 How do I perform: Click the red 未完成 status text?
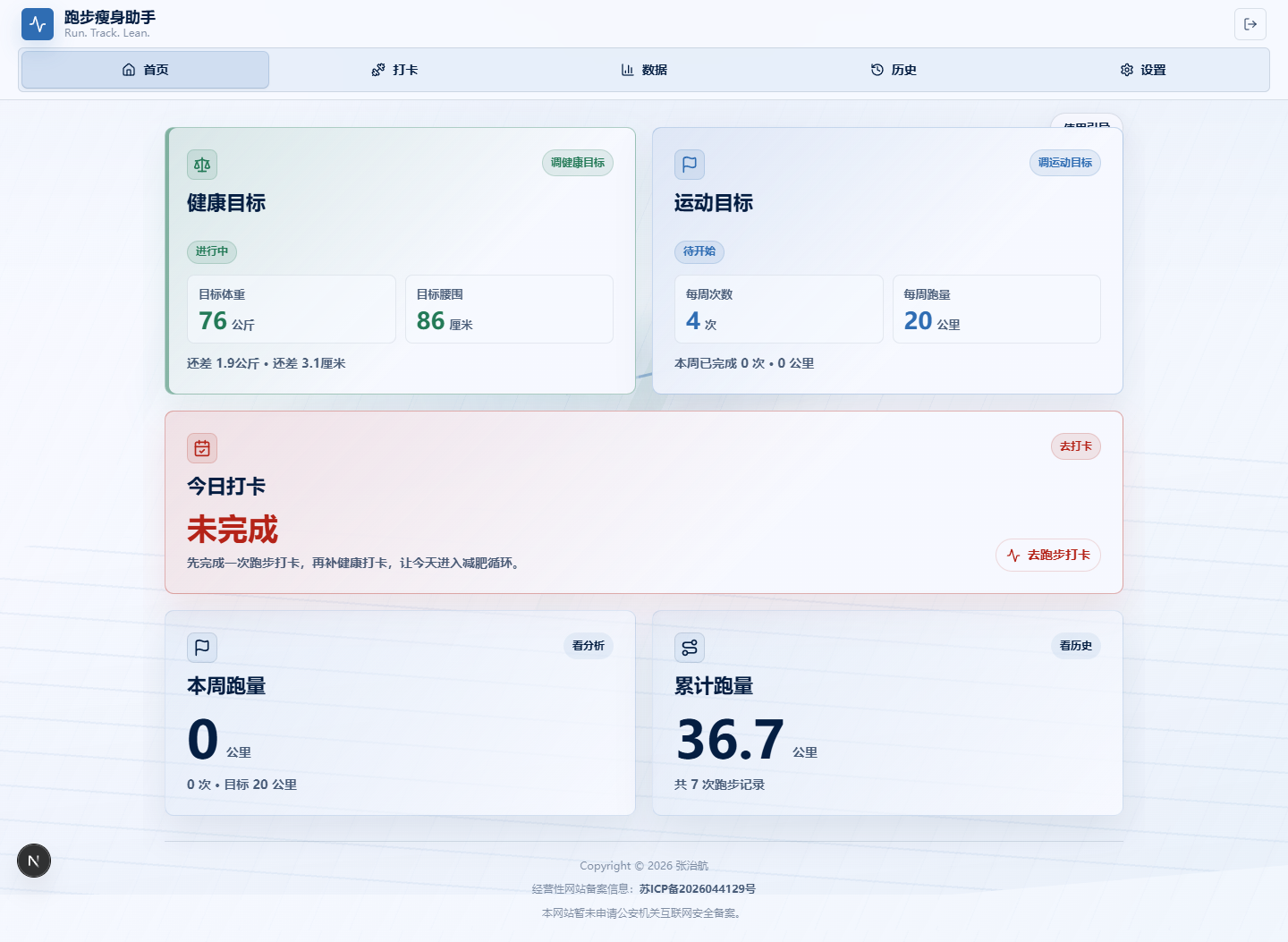click(x=233, y=530)
